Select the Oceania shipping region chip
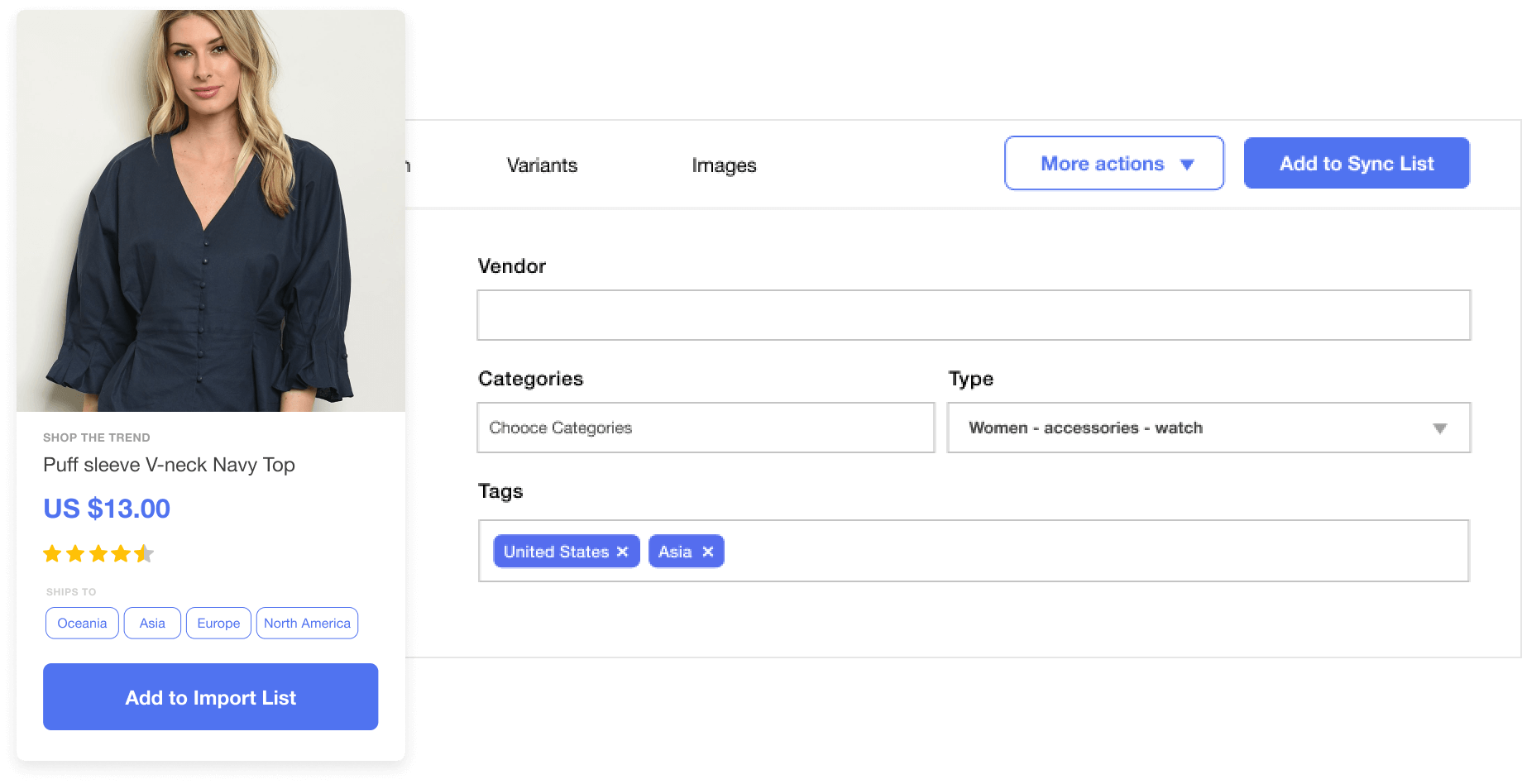The width and height of the screenshot is (1522, 784). coord(82,623)
